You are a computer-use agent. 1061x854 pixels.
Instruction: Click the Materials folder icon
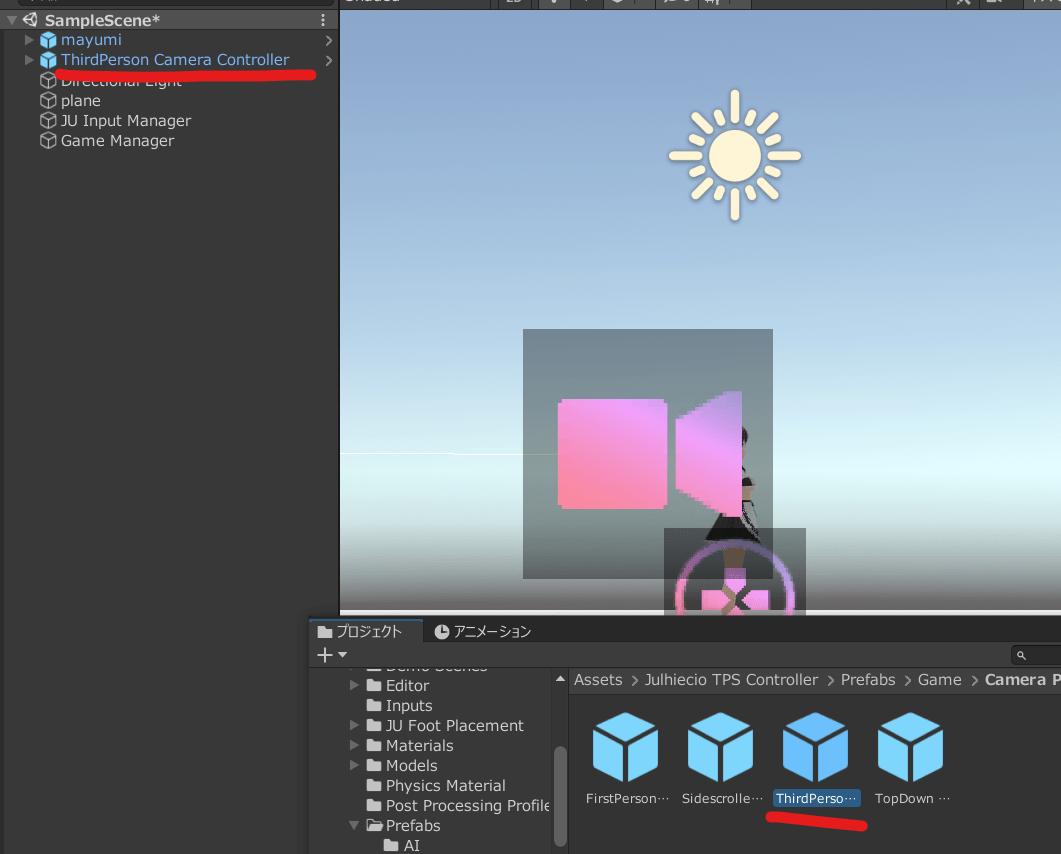tap(374, 746)
